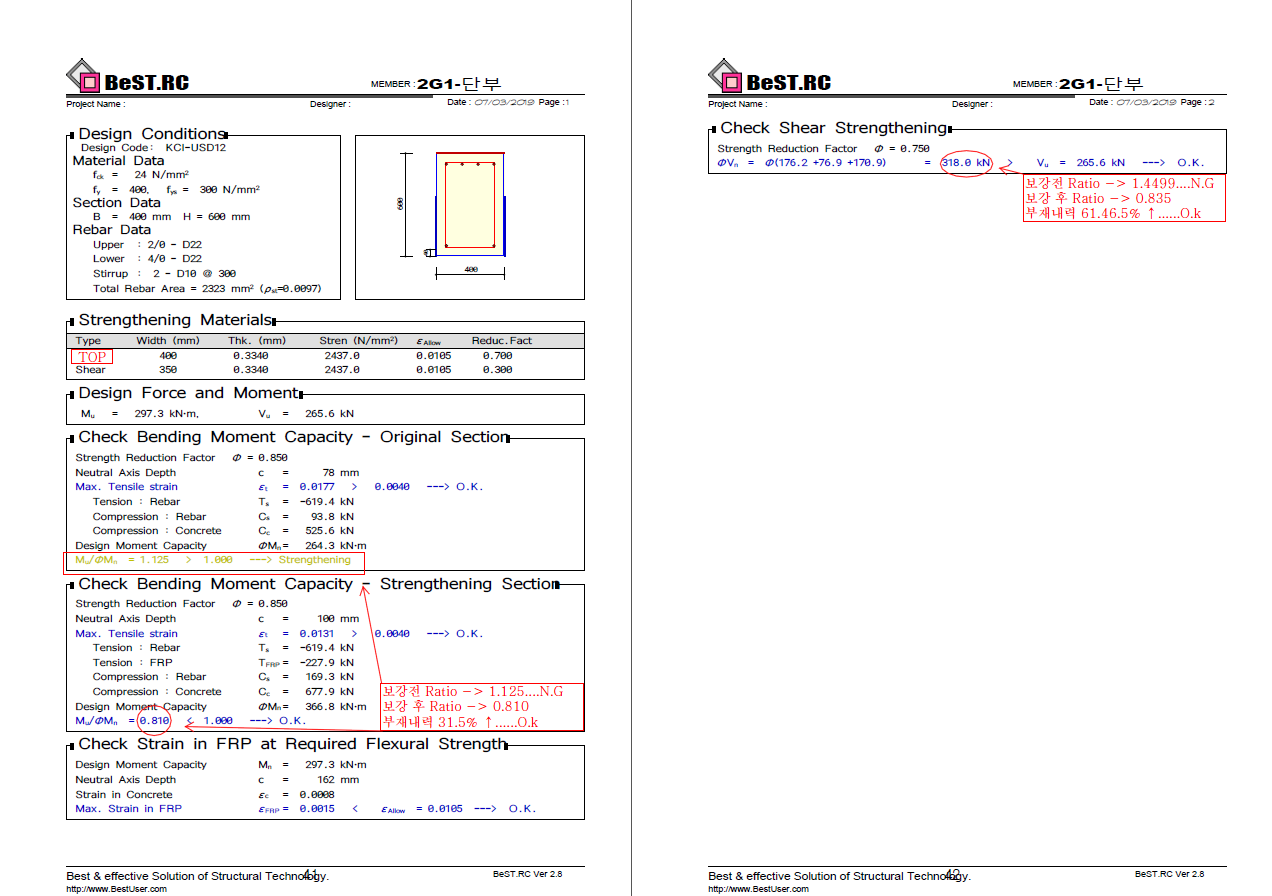Select the Shear row in materials table
The height and width of the screenshot is (896, 1272).
pyautogui.click(x=325, y=370)
